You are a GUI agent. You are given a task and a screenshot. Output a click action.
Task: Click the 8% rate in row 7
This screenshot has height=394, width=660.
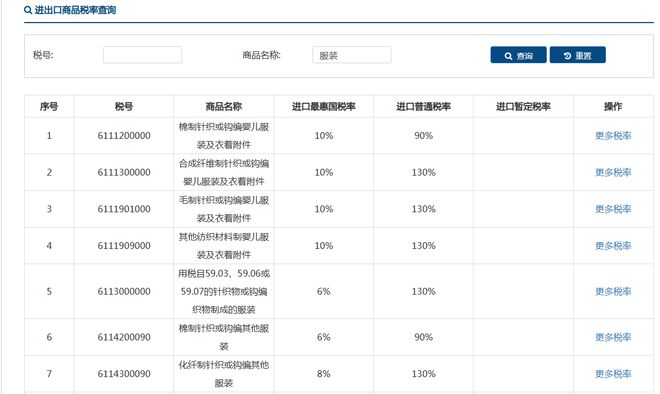coord(324,373)
